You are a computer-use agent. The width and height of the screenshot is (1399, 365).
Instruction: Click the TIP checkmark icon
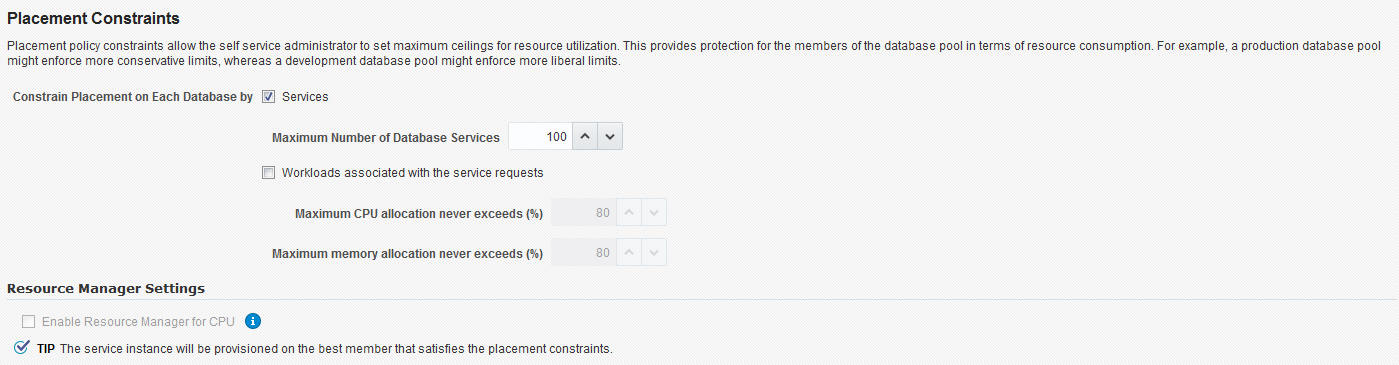[22, 348]
